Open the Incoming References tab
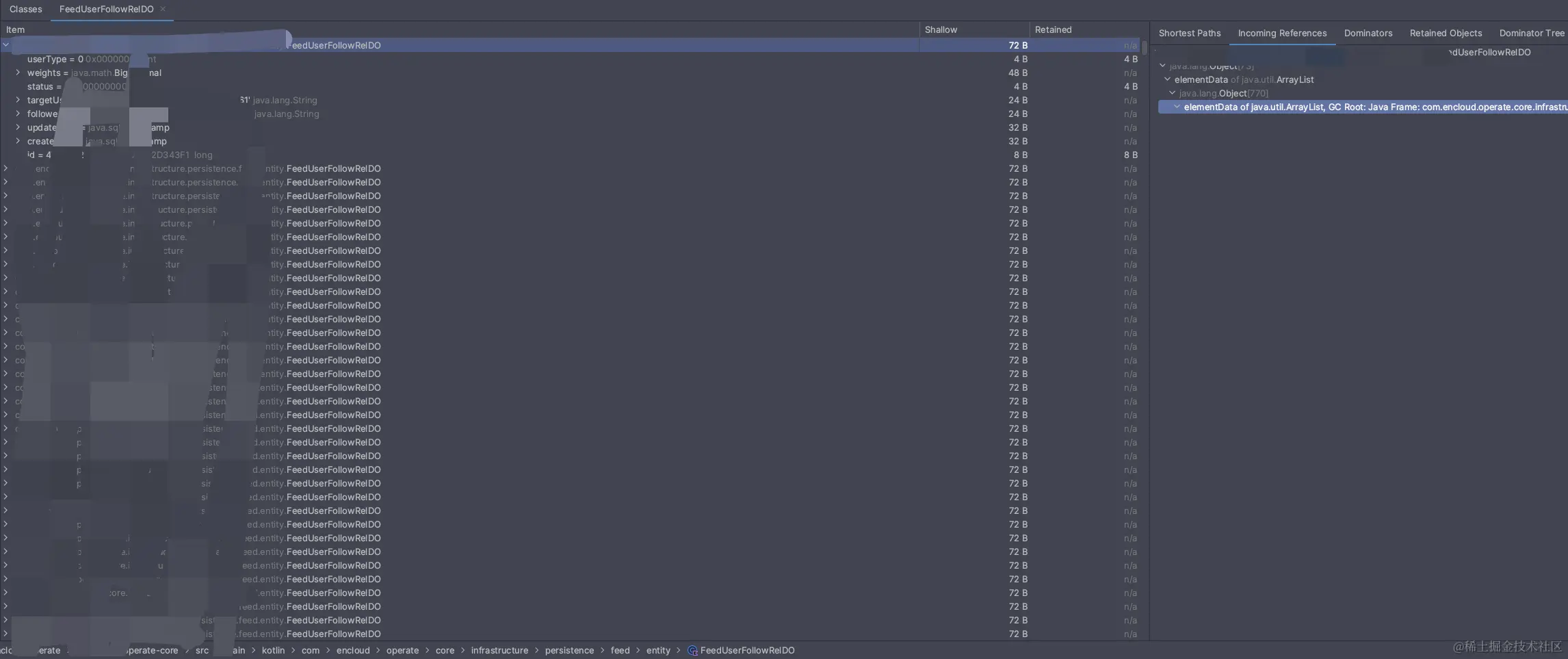The width and height of the screenshot is (1568, 659). (x=1282, y=33)
